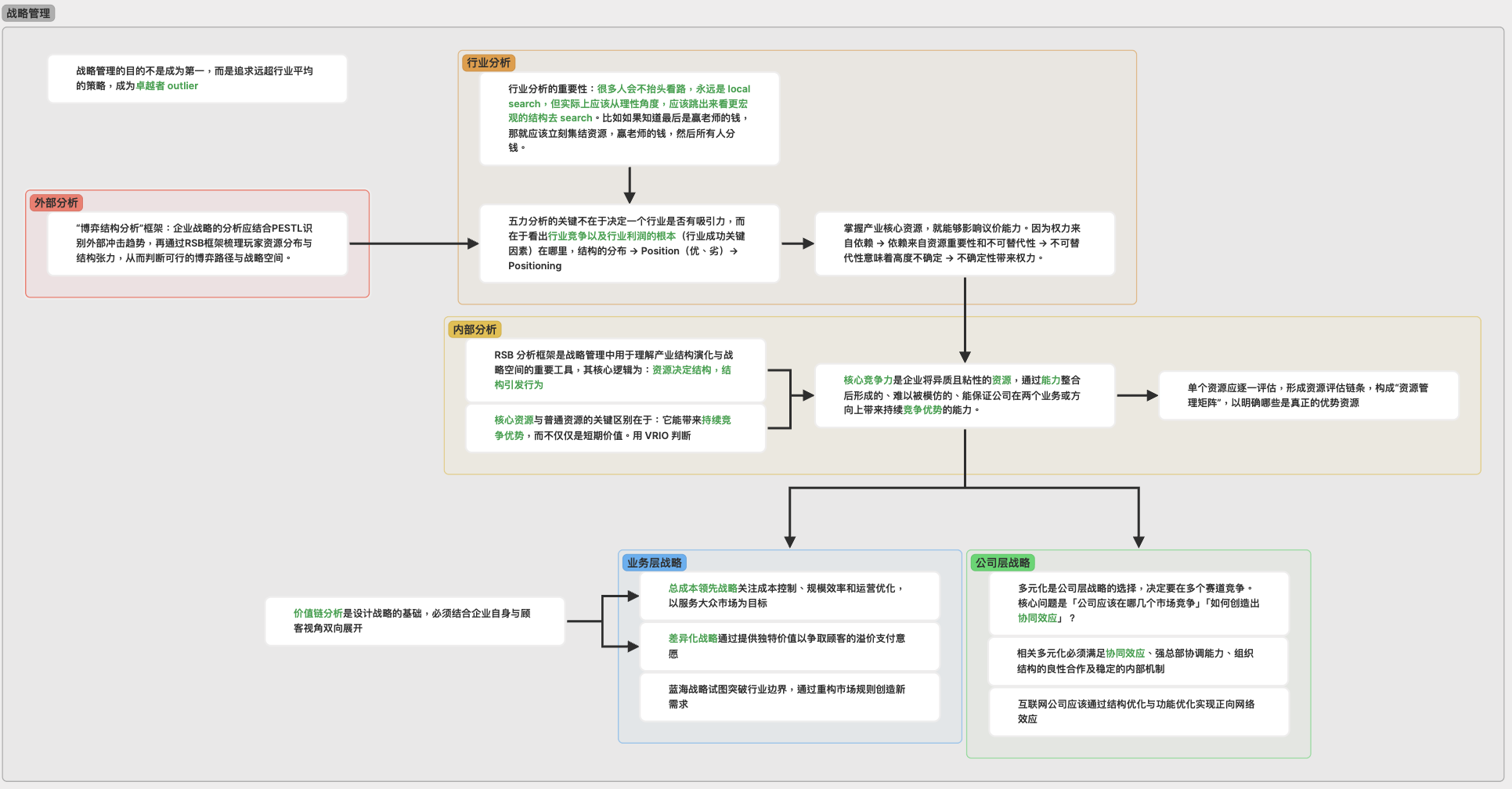Select the 行业分析 group label
Viewport: 1512px width, 789px height.
pos(488,63)
